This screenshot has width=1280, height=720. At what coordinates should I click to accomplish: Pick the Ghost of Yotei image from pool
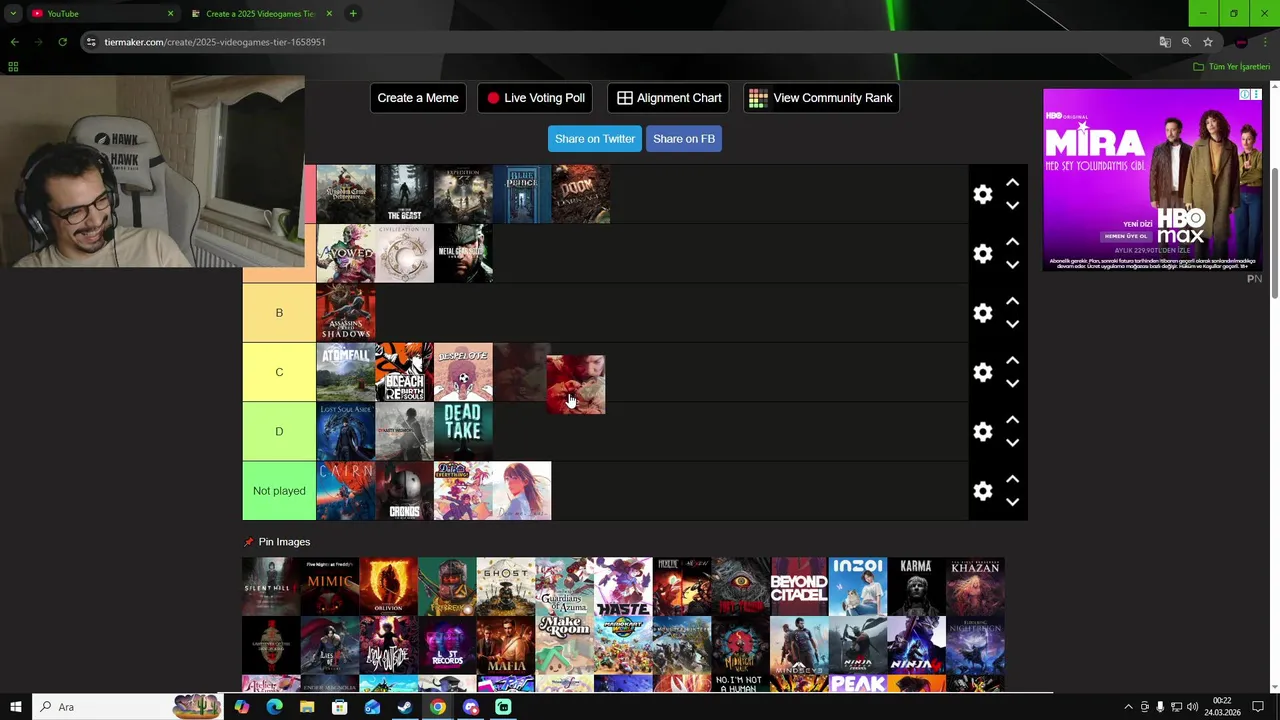pos(506,587)
